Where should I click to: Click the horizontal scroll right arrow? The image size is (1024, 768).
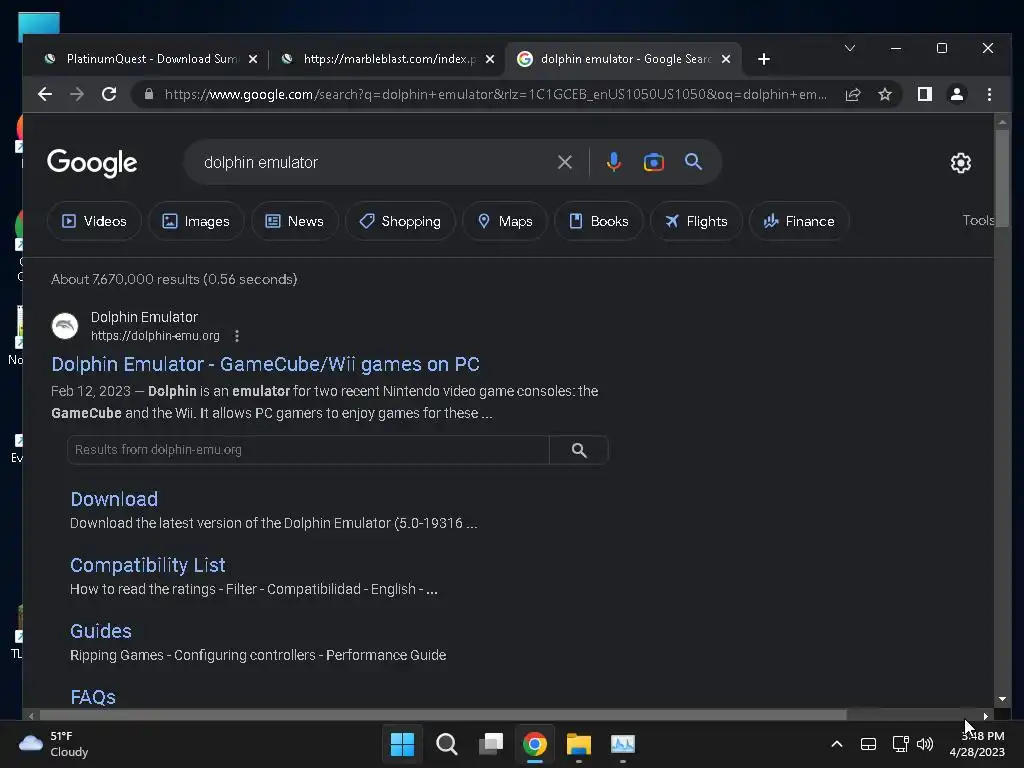click(985, 716)
